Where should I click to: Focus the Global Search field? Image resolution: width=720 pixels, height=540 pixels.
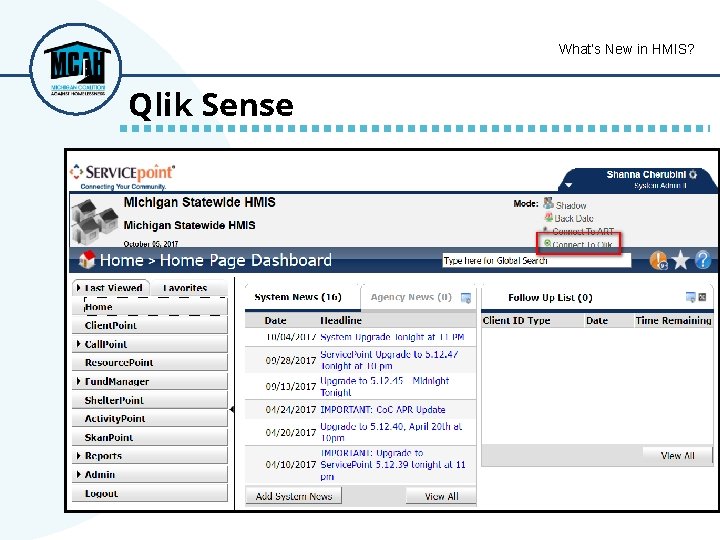[x=536, y=260]
